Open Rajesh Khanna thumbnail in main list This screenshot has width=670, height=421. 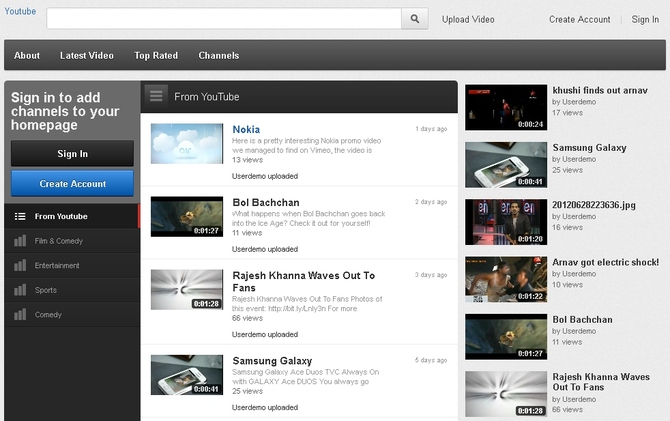pyautogui.click(x=187, y=289)
